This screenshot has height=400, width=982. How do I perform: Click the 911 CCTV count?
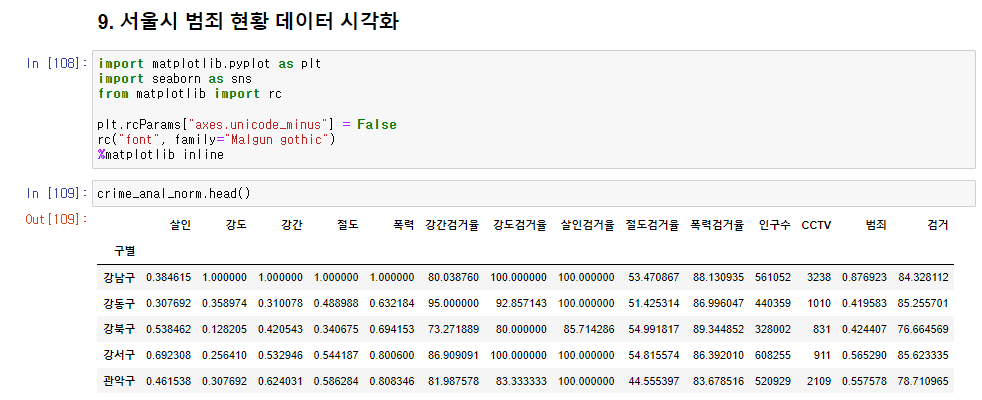point(823,355)
